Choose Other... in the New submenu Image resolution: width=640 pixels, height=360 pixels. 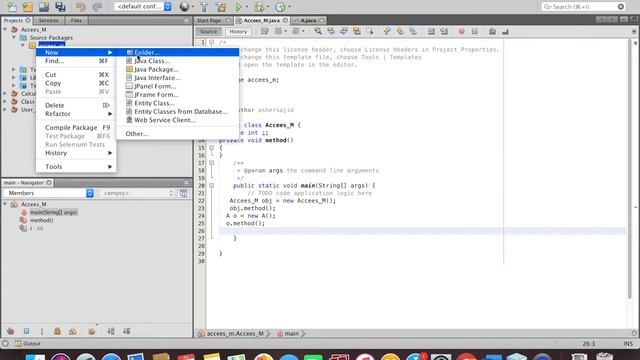point(178,134)
